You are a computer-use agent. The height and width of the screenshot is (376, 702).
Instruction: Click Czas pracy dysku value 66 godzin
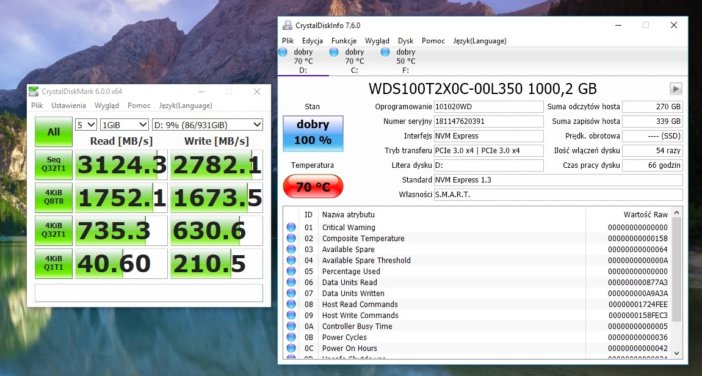coord(652,165)
